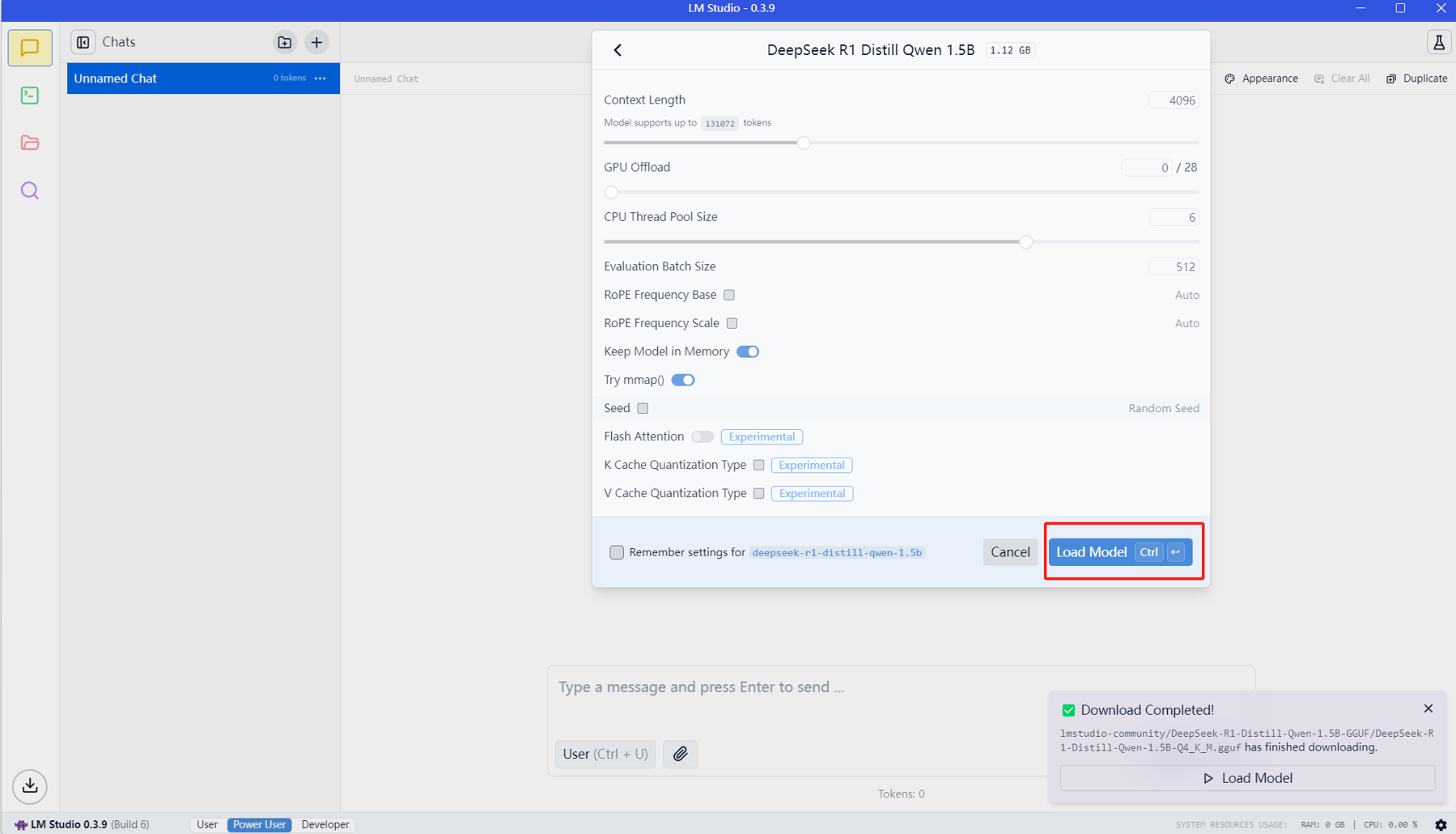Click the message input text box
Screen dimensions: 1456x834
901,687
